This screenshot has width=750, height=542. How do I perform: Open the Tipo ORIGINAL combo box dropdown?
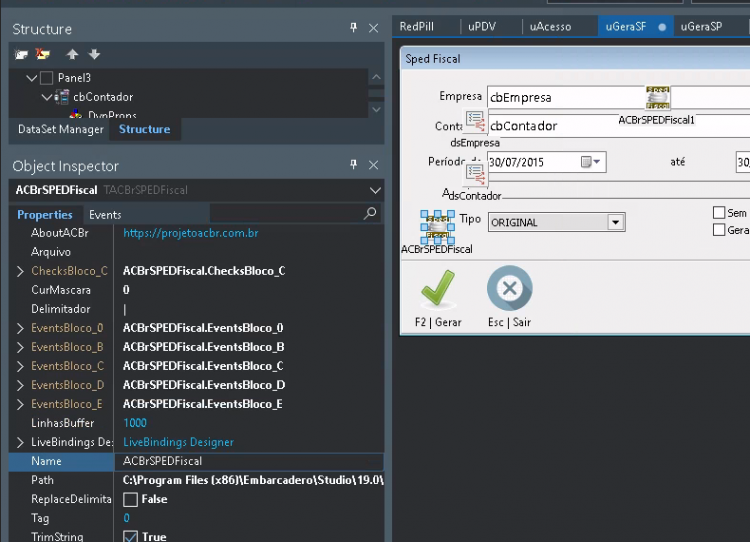click(616, 222)
